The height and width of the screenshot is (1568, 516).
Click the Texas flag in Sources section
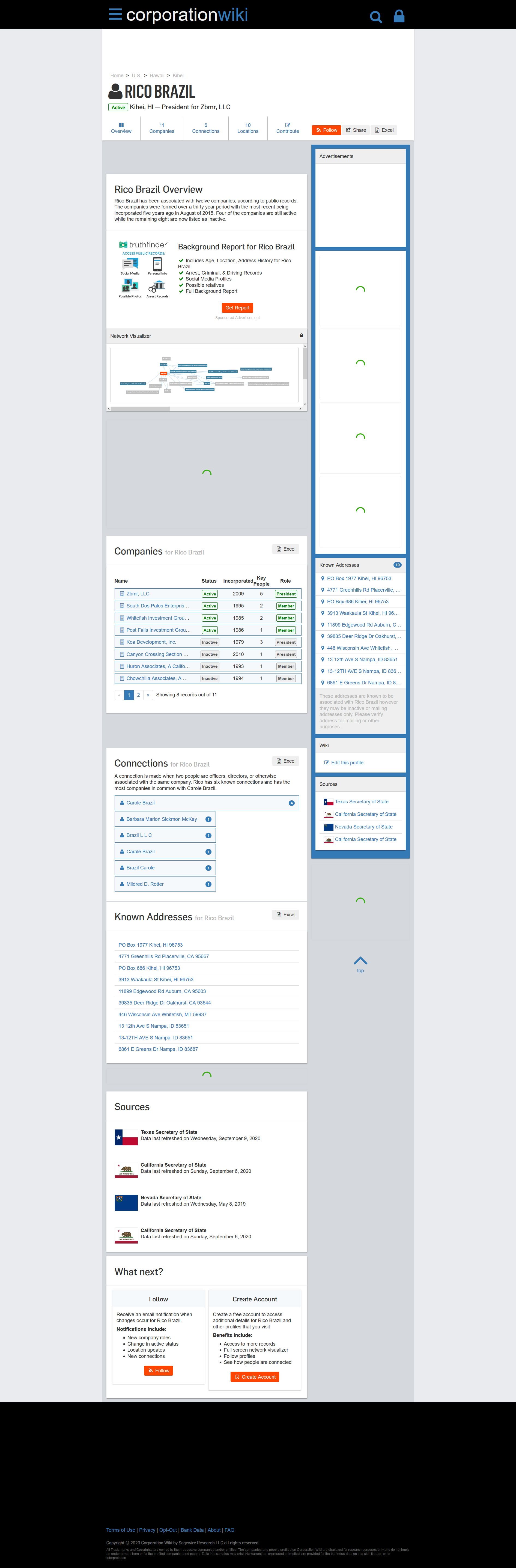(x=126, y=1137)
